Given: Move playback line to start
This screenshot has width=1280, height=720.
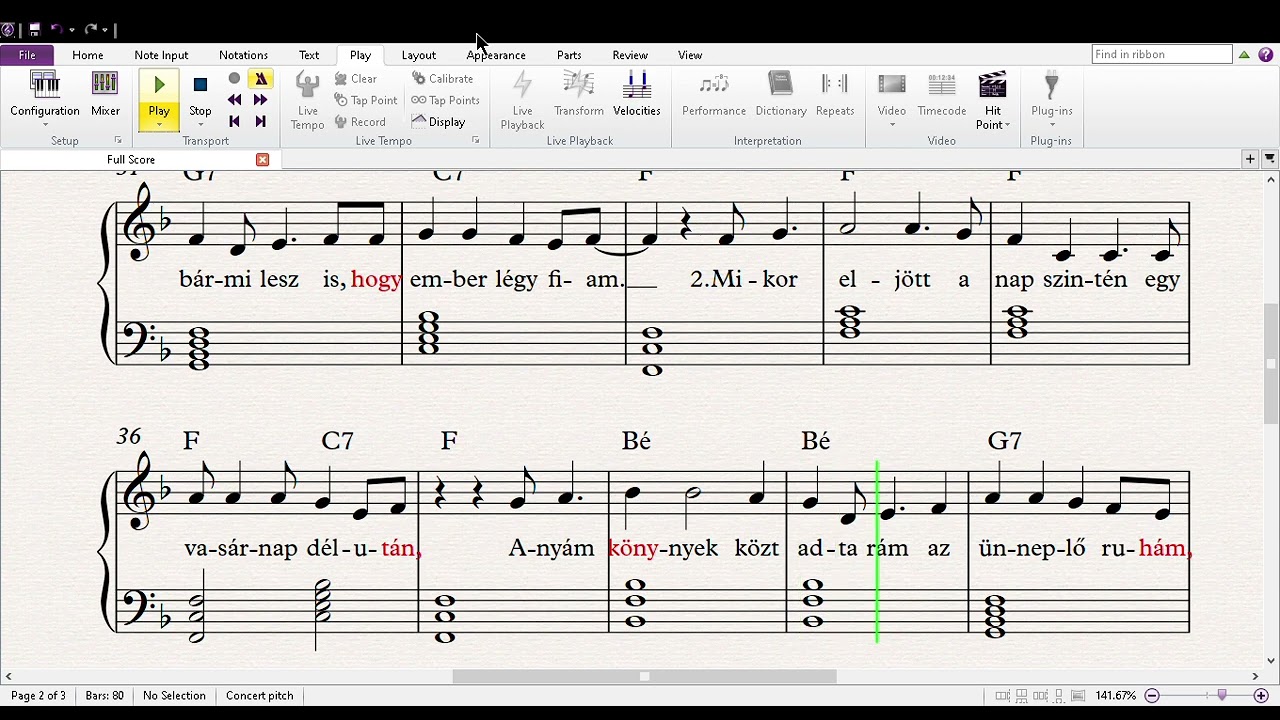Looking at the screenshot, I should 234,121.
